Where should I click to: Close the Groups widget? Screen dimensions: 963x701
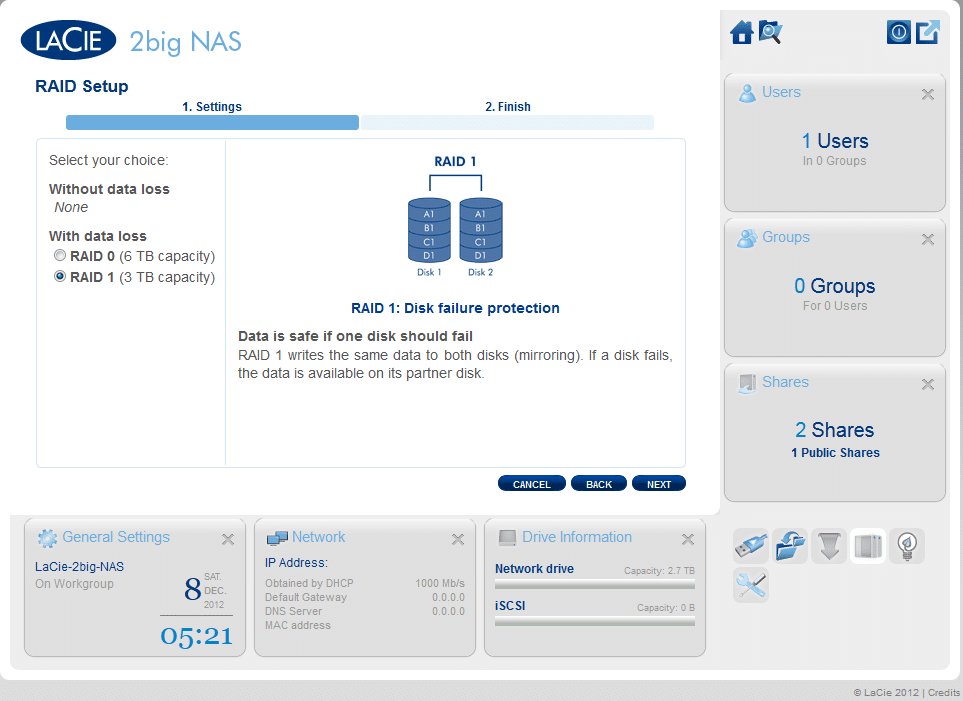click(928, 239)
